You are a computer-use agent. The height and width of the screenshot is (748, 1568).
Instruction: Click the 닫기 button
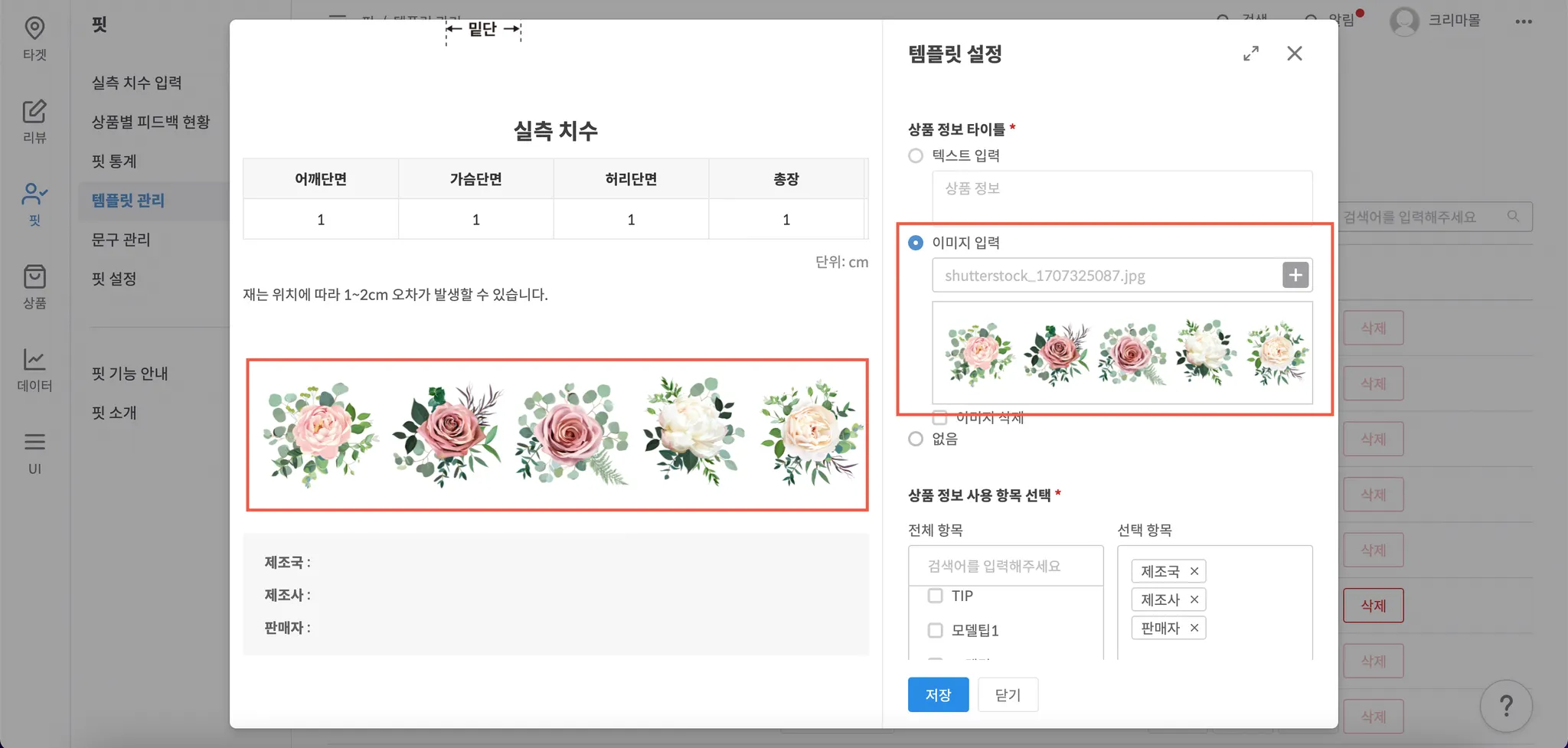1008,694
